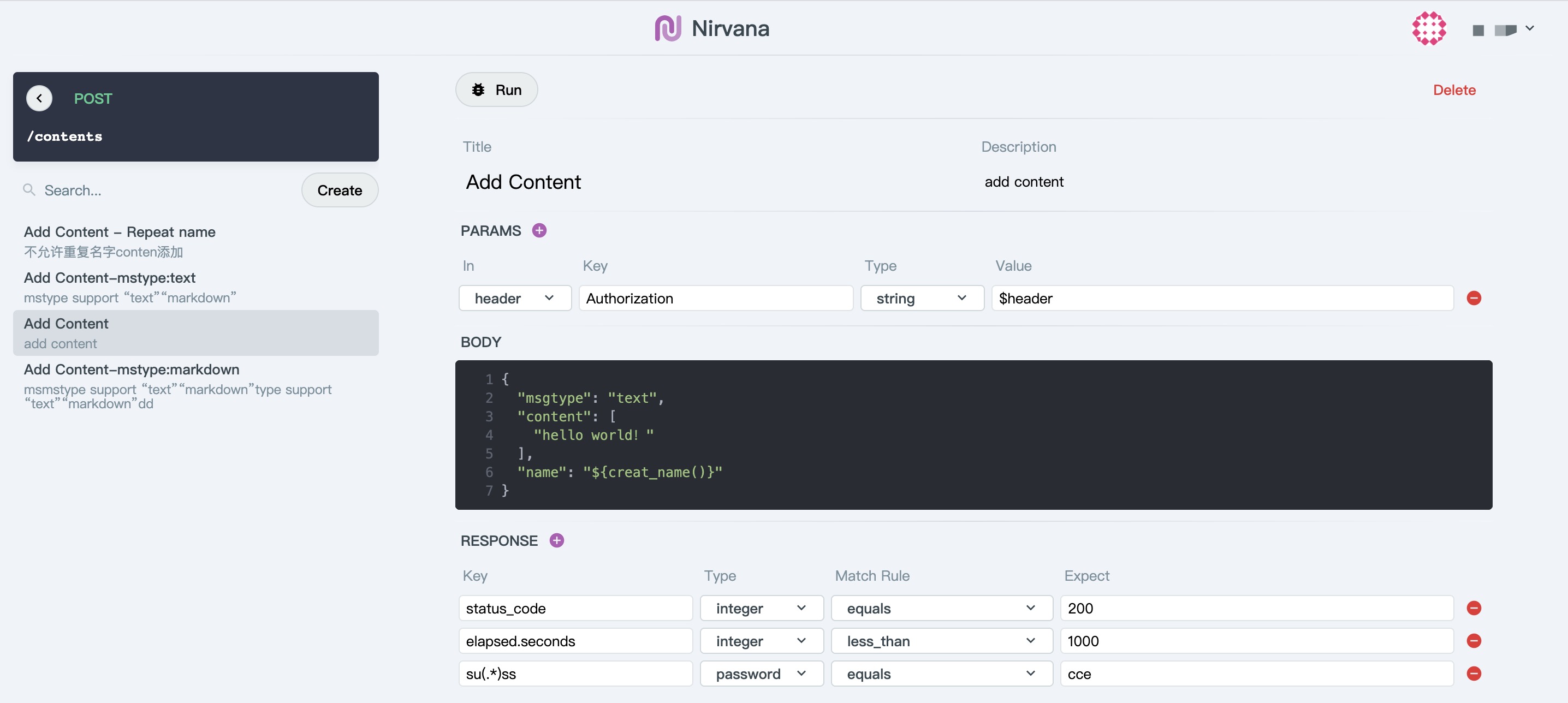
Task: Open less_than Match Rule dropdown
Action: pyautogui.click(x=941, y=641)
